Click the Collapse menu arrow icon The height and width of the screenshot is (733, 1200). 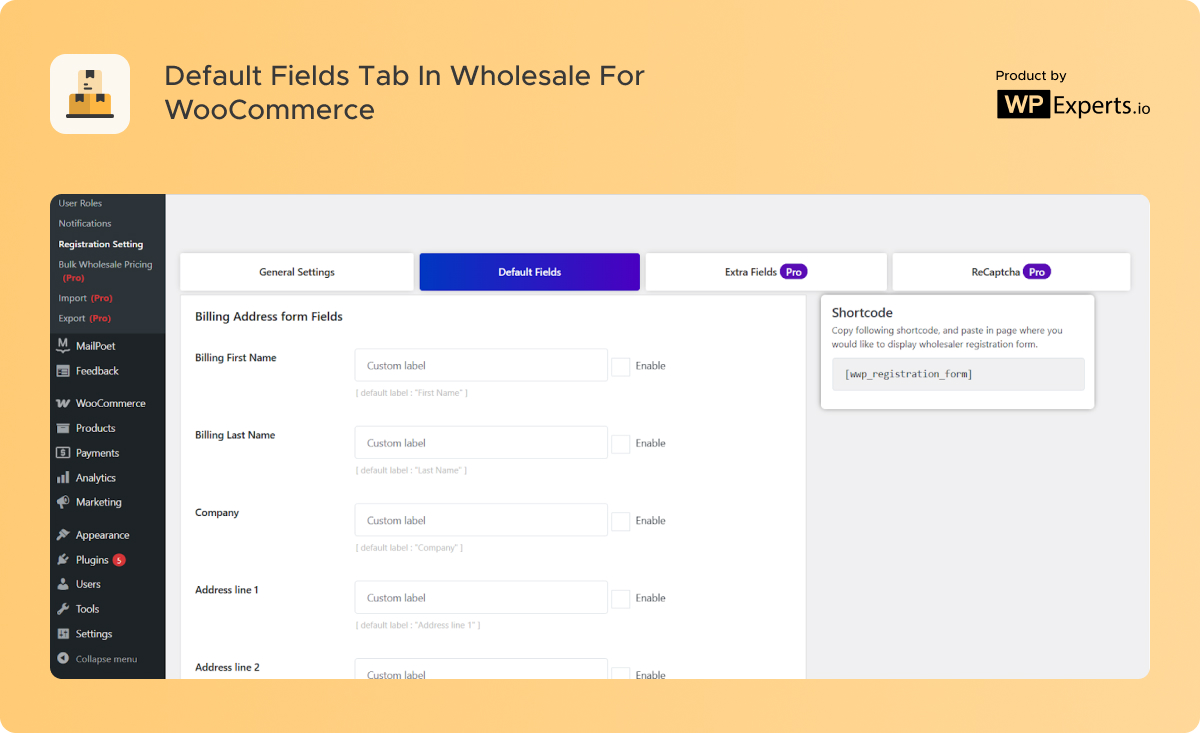pos(63,659)
